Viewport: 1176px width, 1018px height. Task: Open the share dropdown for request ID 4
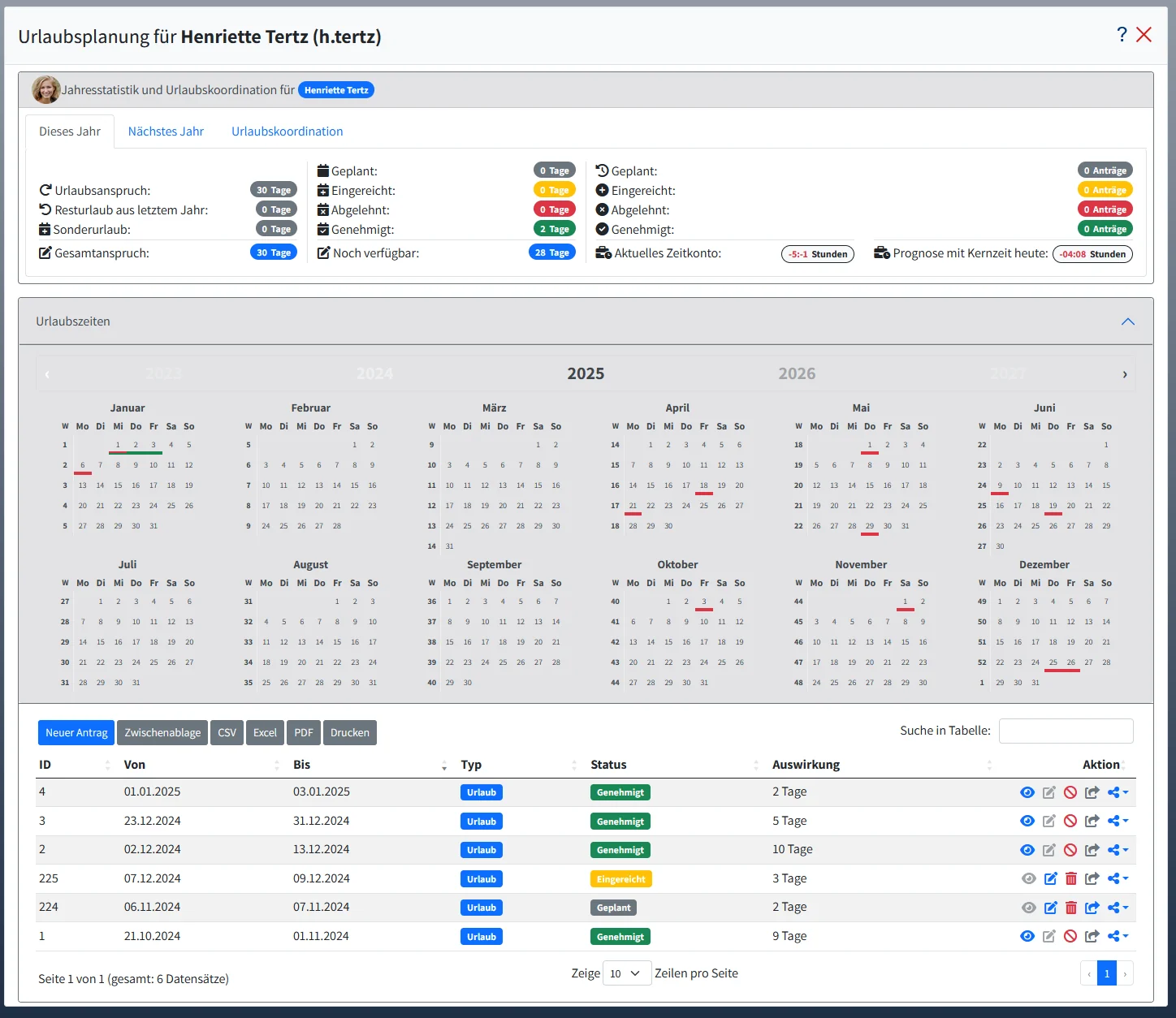1118,792
